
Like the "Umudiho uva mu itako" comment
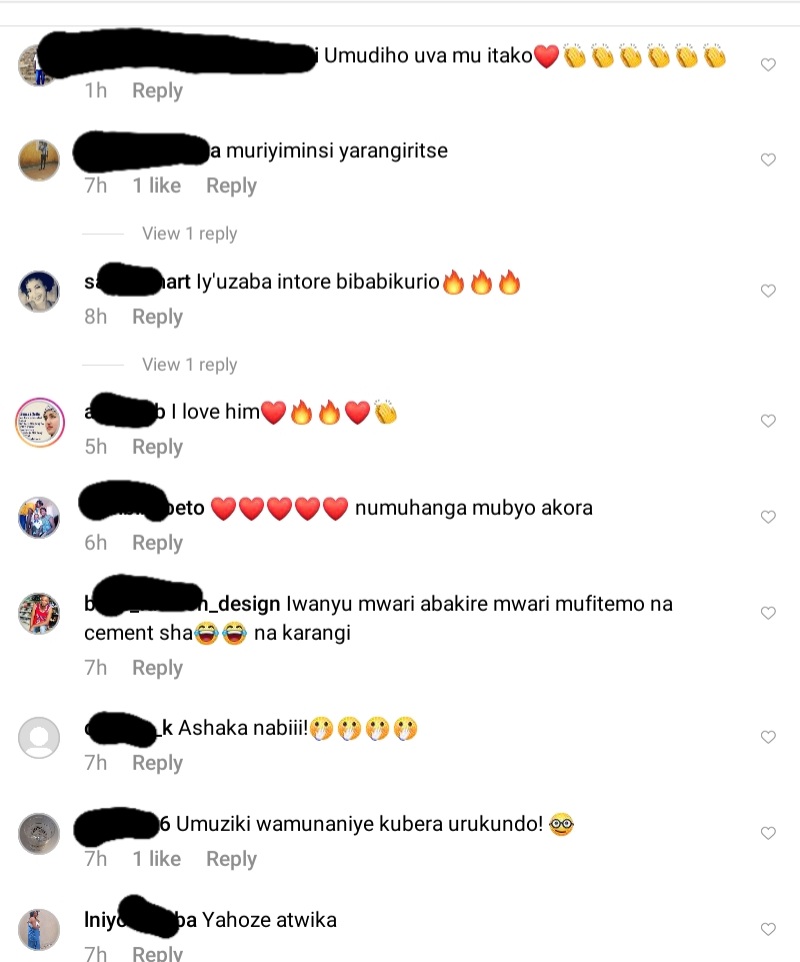[x=768, y=64]
